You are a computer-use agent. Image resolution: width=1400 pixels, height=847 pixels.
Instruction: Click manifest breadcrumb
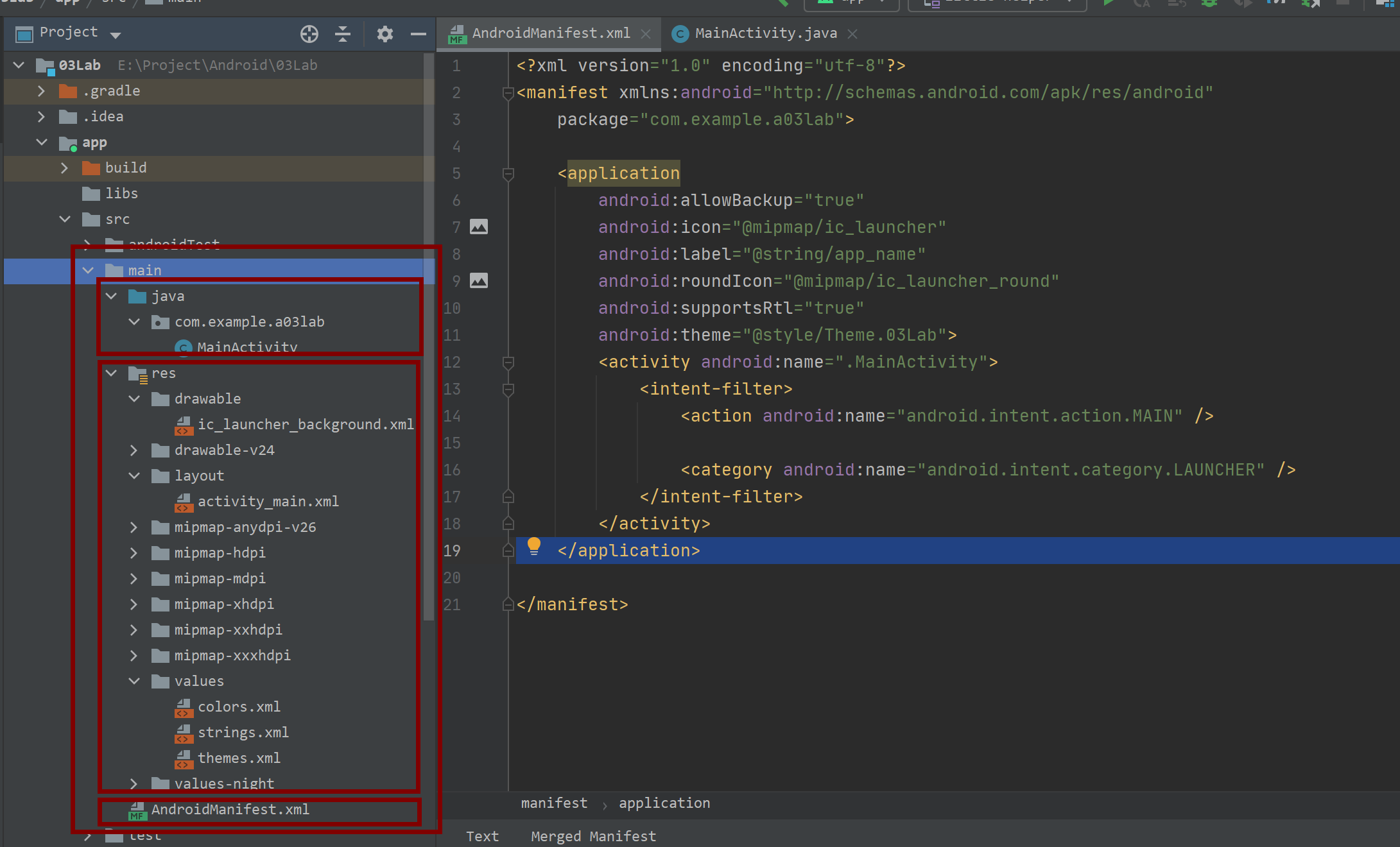tap(554, 803)
